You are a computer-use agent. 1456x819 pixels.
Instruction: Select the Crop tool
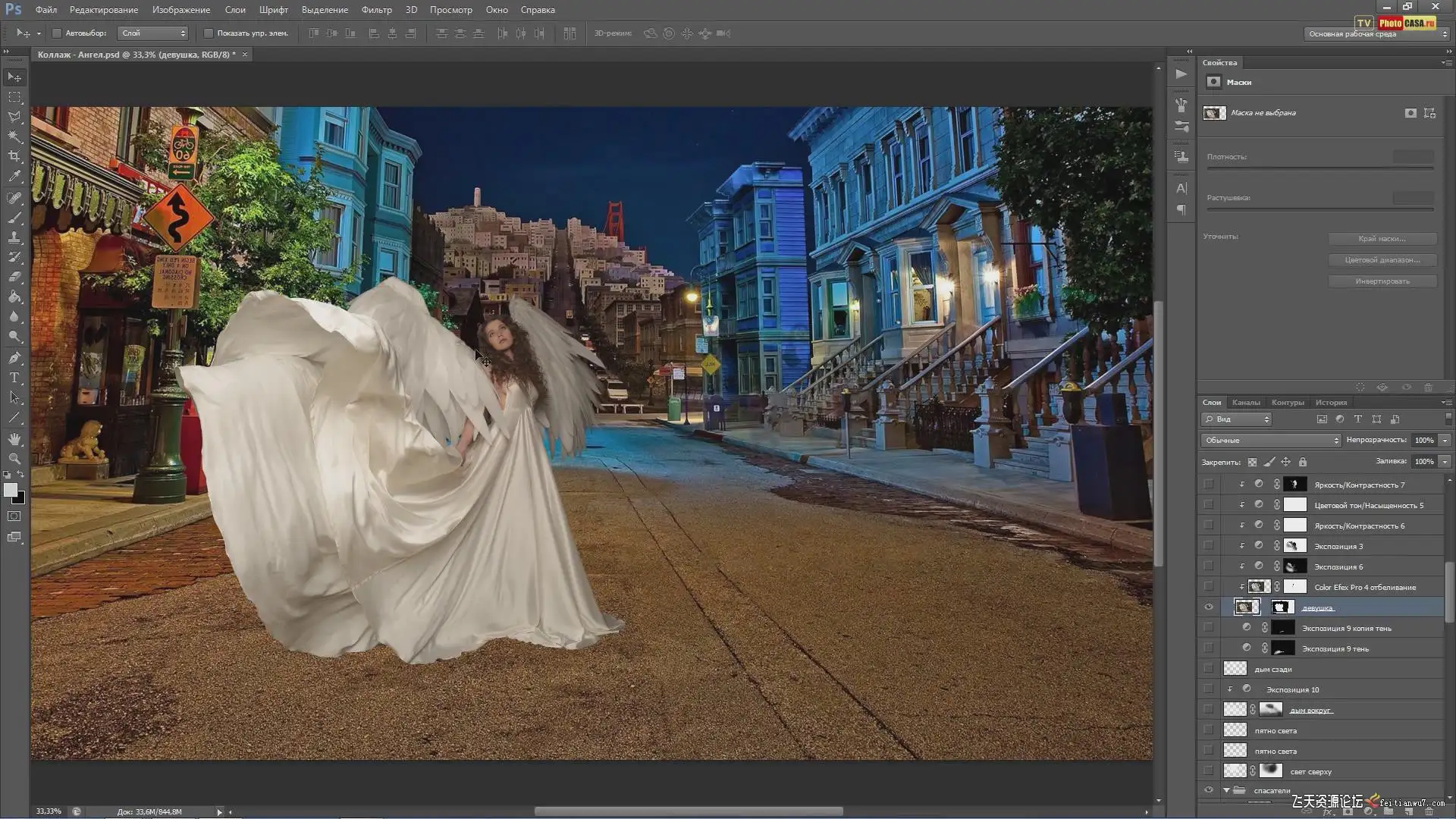pyautogui.click(x=14, y=156)
